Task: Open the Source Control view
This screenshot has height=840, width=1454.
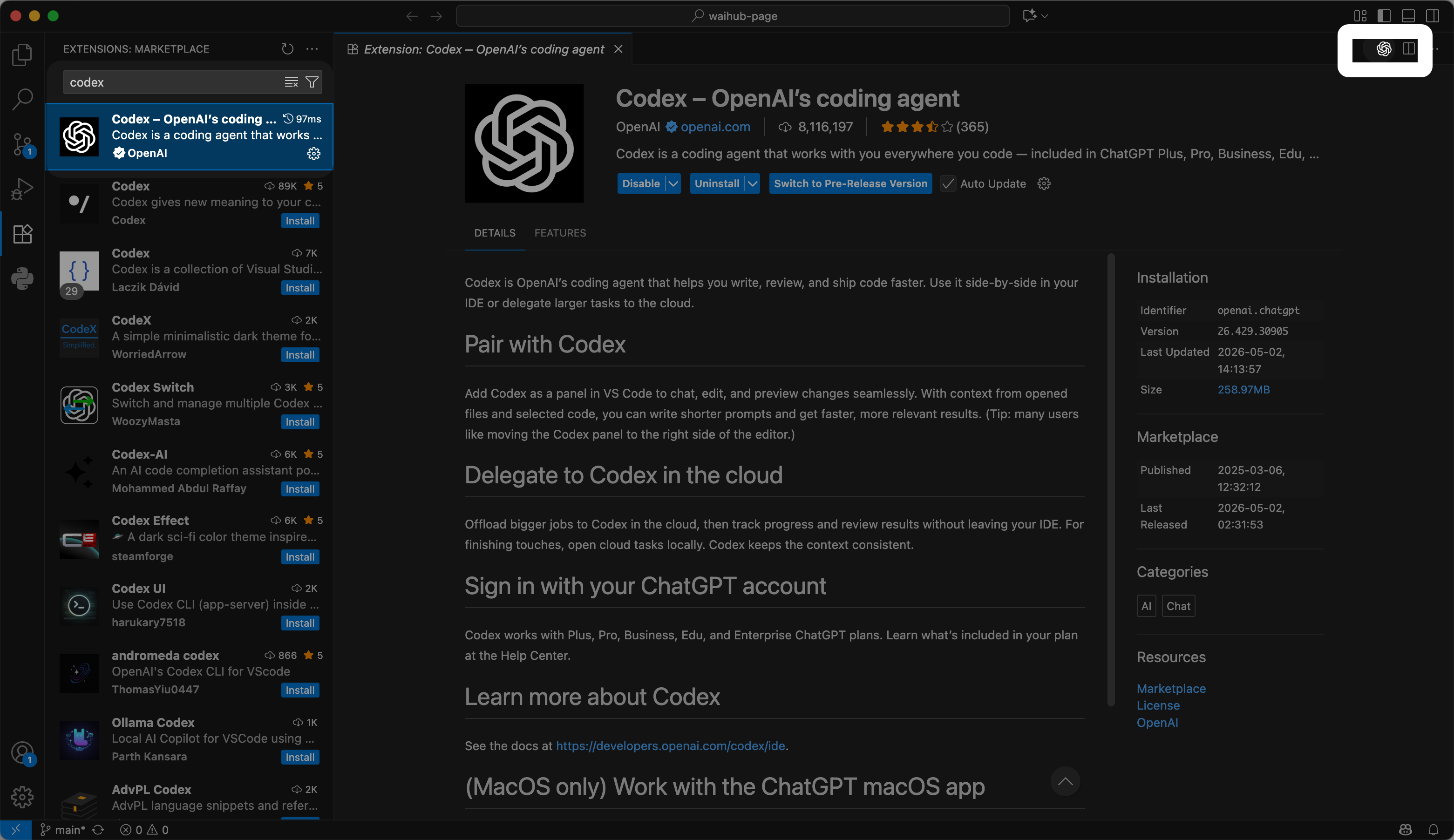Action: [22, 144]
